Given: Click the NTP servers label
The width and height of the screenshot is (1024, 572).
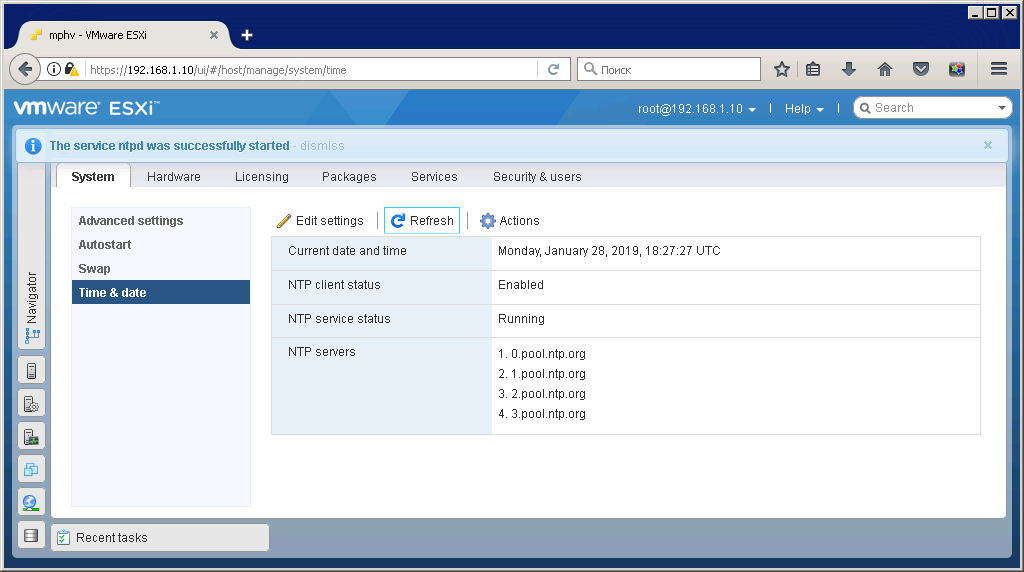Looking at the screenshot, I should [x=321, y=352].
